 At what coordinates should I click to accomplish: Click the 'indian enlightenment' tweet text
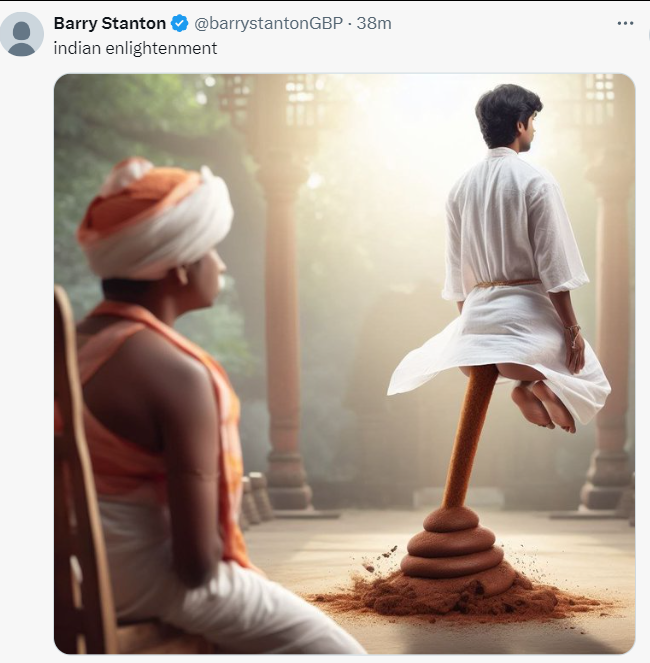tap(135, 48)
